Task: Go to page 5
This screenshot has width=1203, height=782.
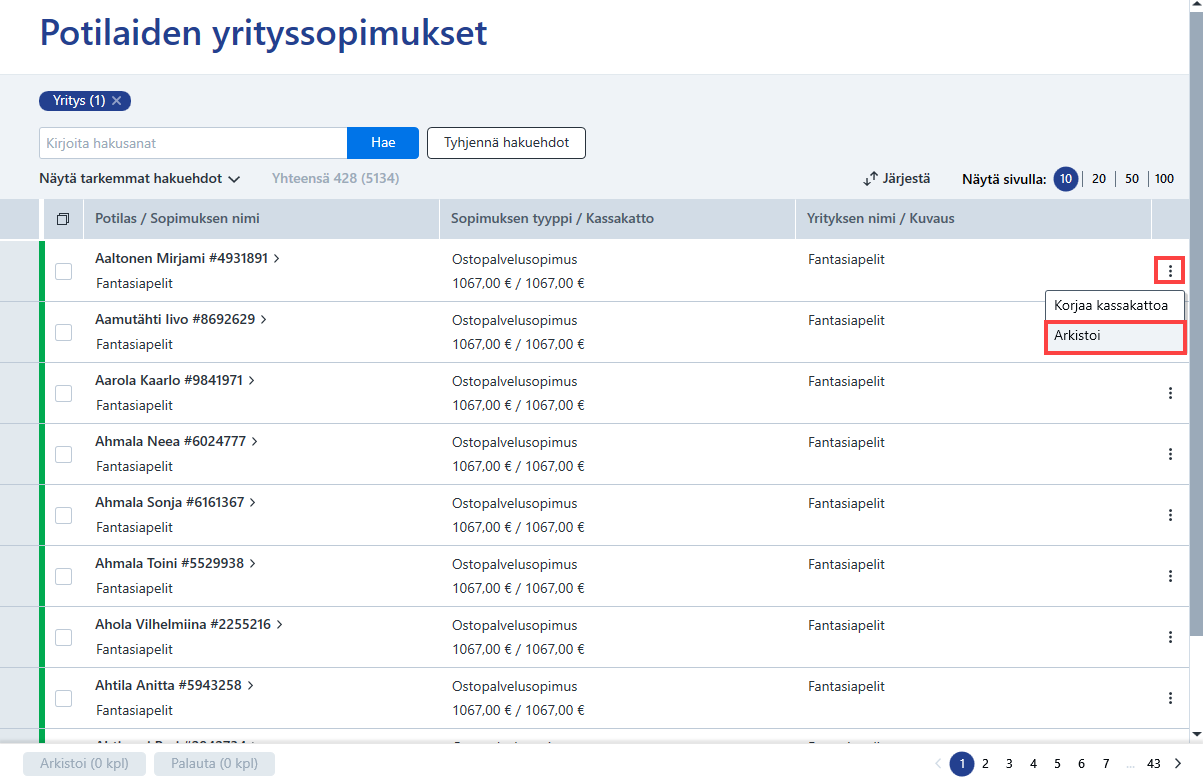Action: (x=1057, y=764)
